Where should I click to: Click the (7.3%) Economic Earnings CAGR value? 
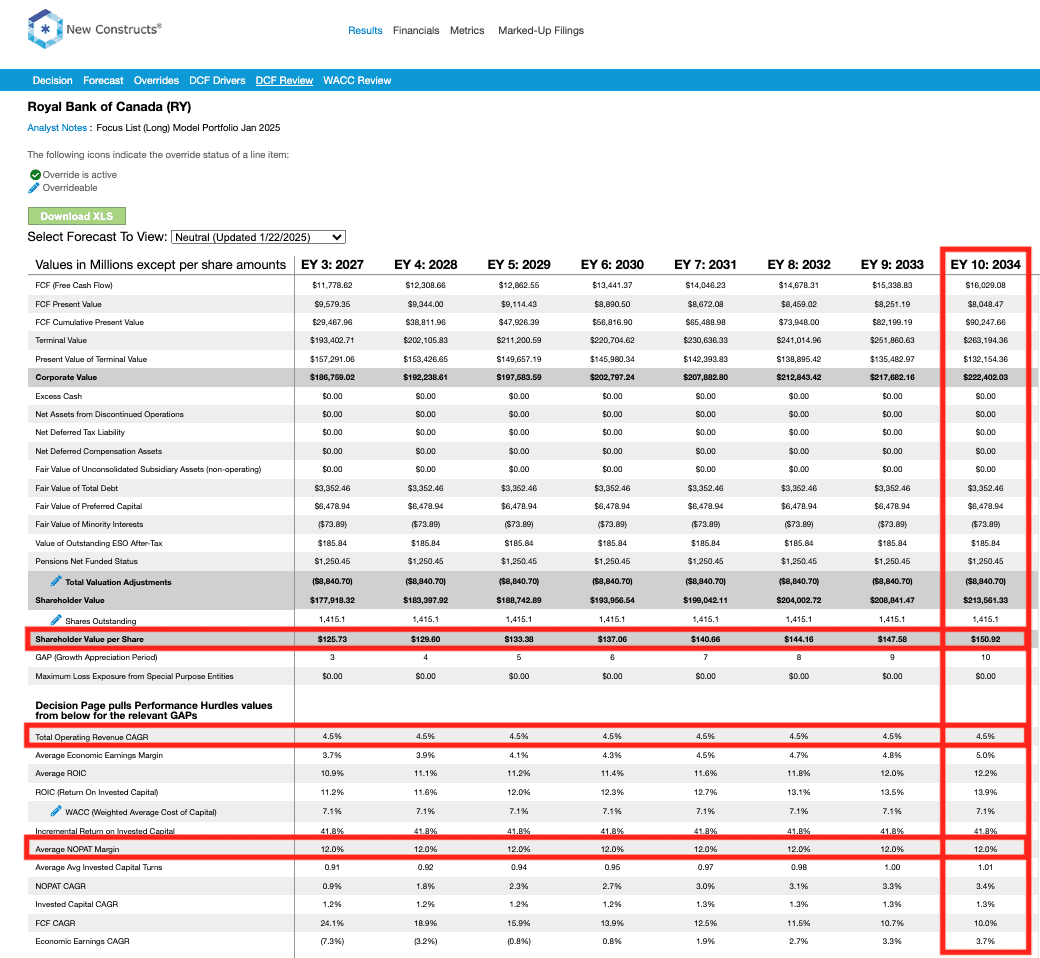(x=332, y=941)
